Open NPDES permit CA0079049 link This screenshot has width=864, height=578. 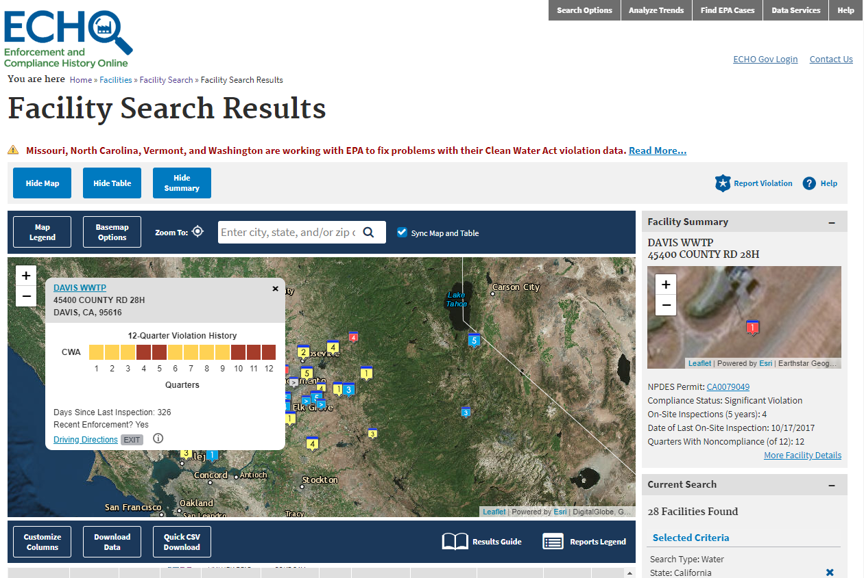[728, 387]
